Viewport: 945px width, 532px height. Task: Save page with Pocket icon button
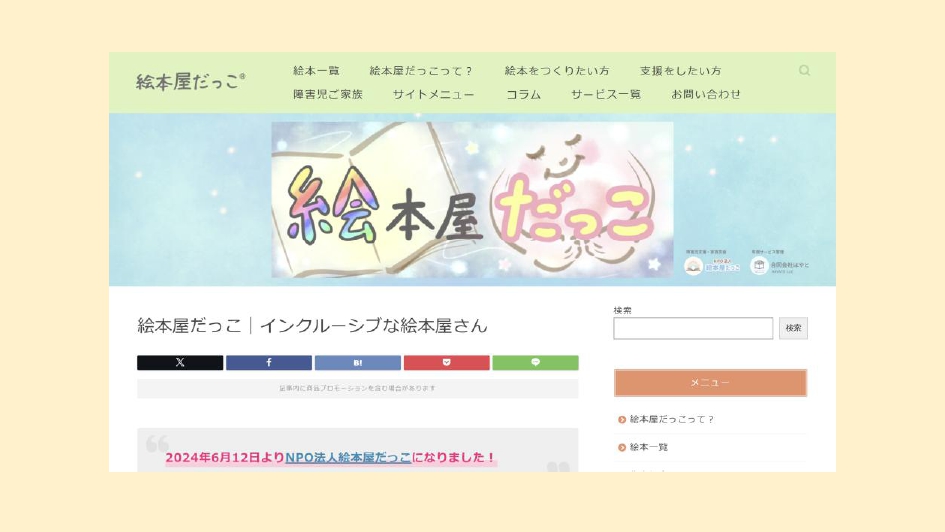[x=447, y=362]
